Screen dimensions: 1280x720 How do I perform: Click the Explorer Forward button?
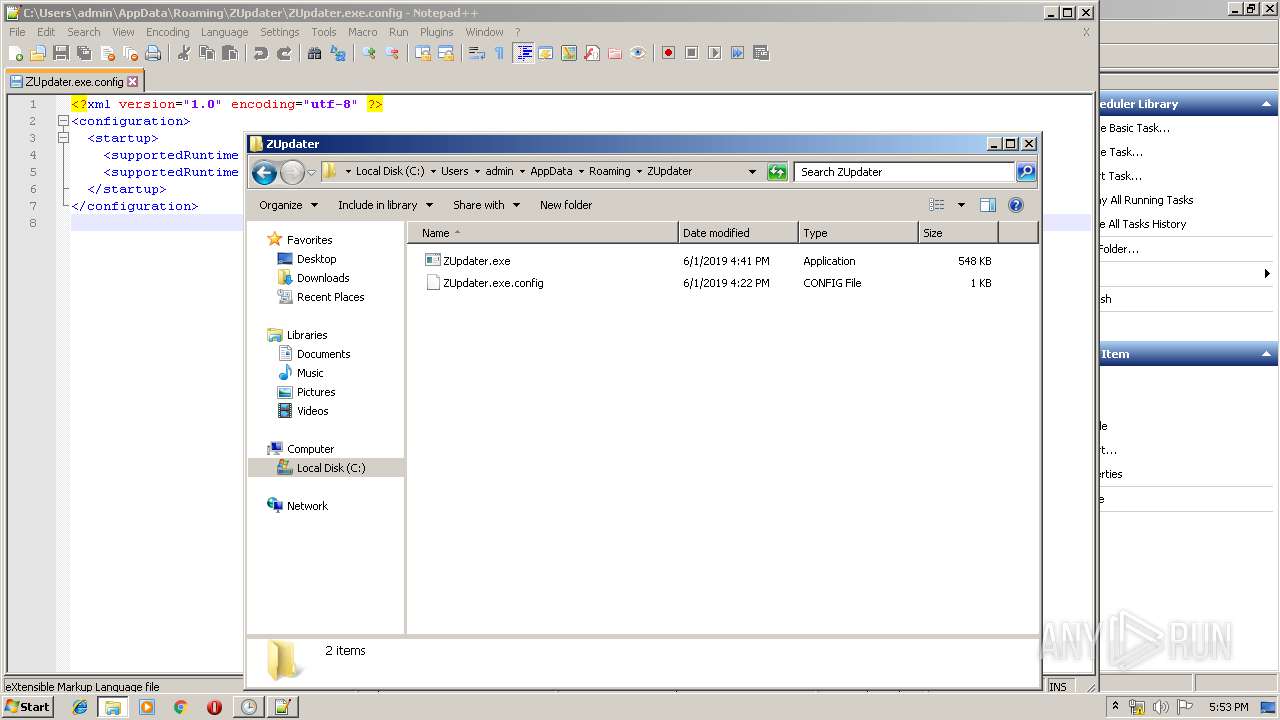point(292,172)
